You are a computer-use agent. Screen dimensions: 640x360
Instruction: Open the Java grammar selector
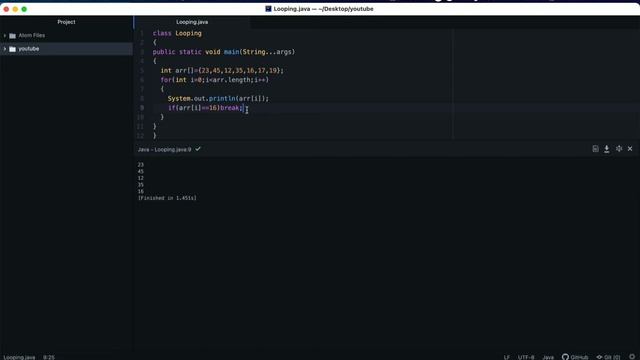[548, 357]
